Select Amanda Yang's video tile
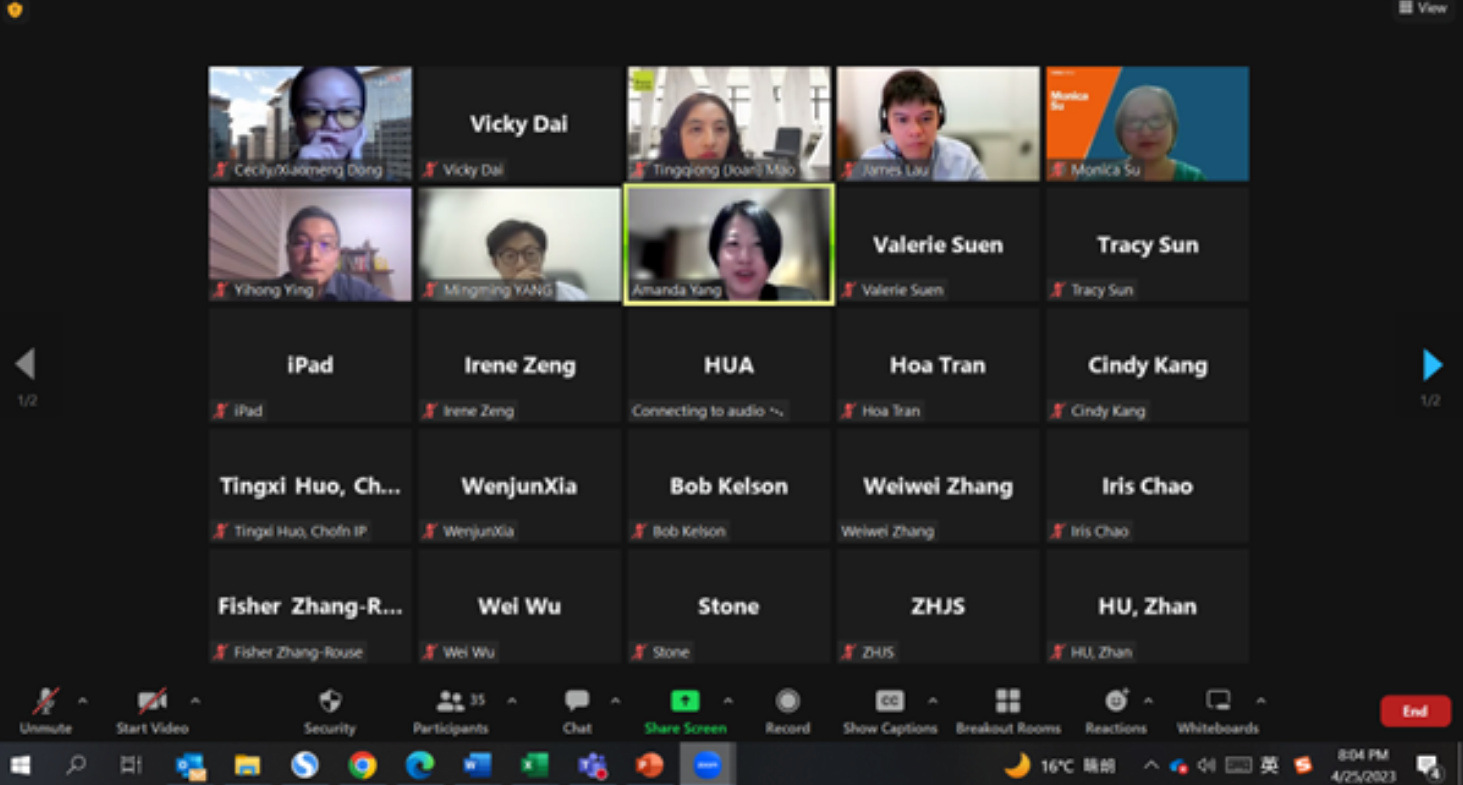Image resolution: width=1463 pixels, height=785 pixels. click(x=729, y=244)
